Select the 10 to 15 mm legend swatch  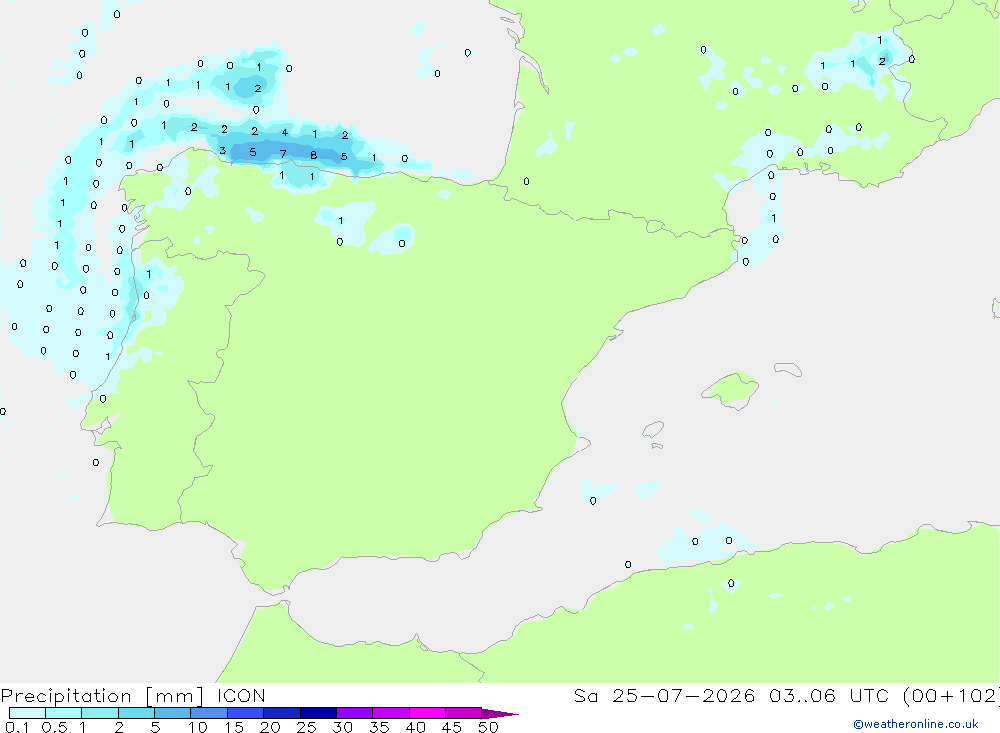click(209, 713)
